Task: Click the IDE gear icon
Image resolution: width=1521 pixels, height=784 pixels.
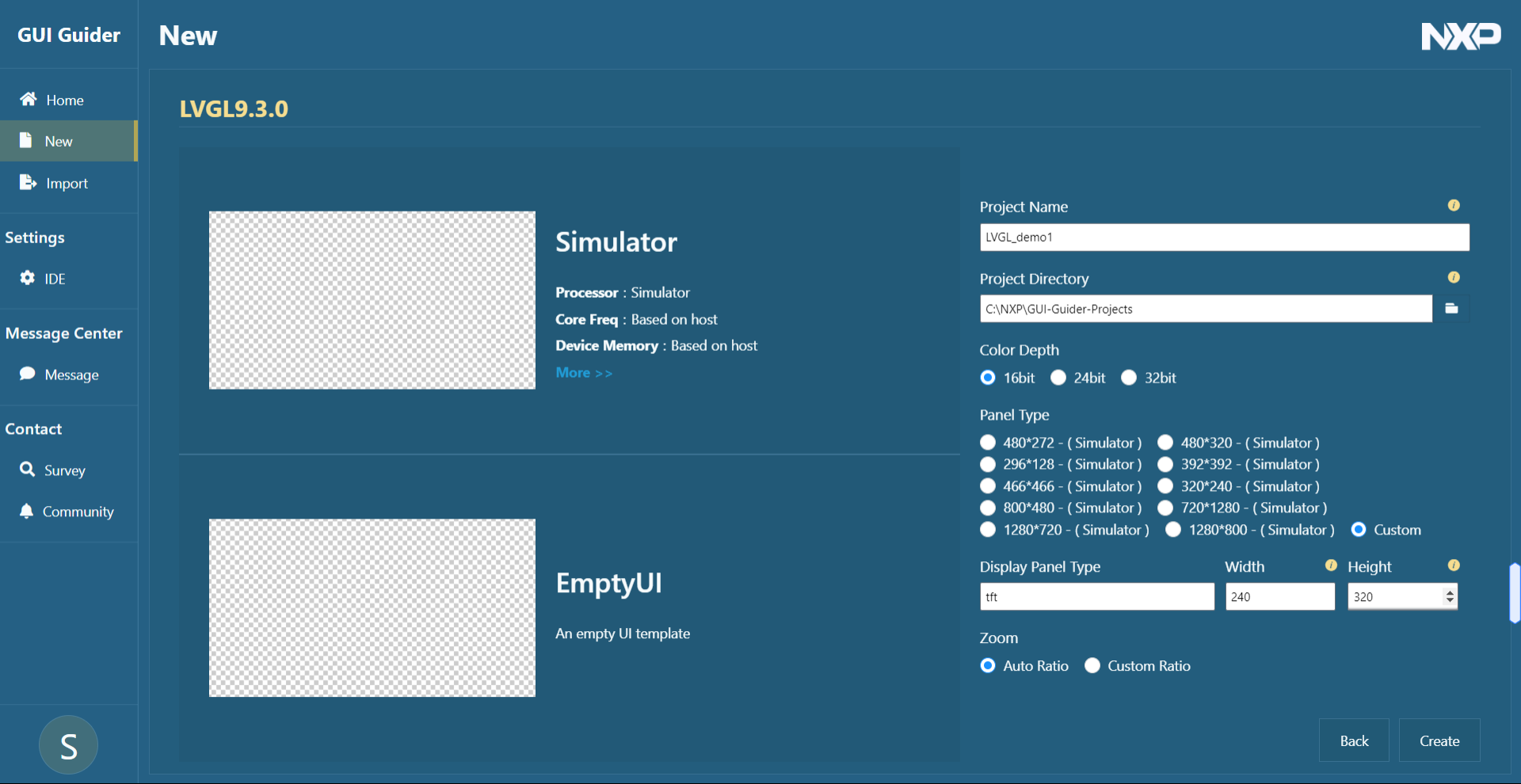Action: [x=28, y=278]
